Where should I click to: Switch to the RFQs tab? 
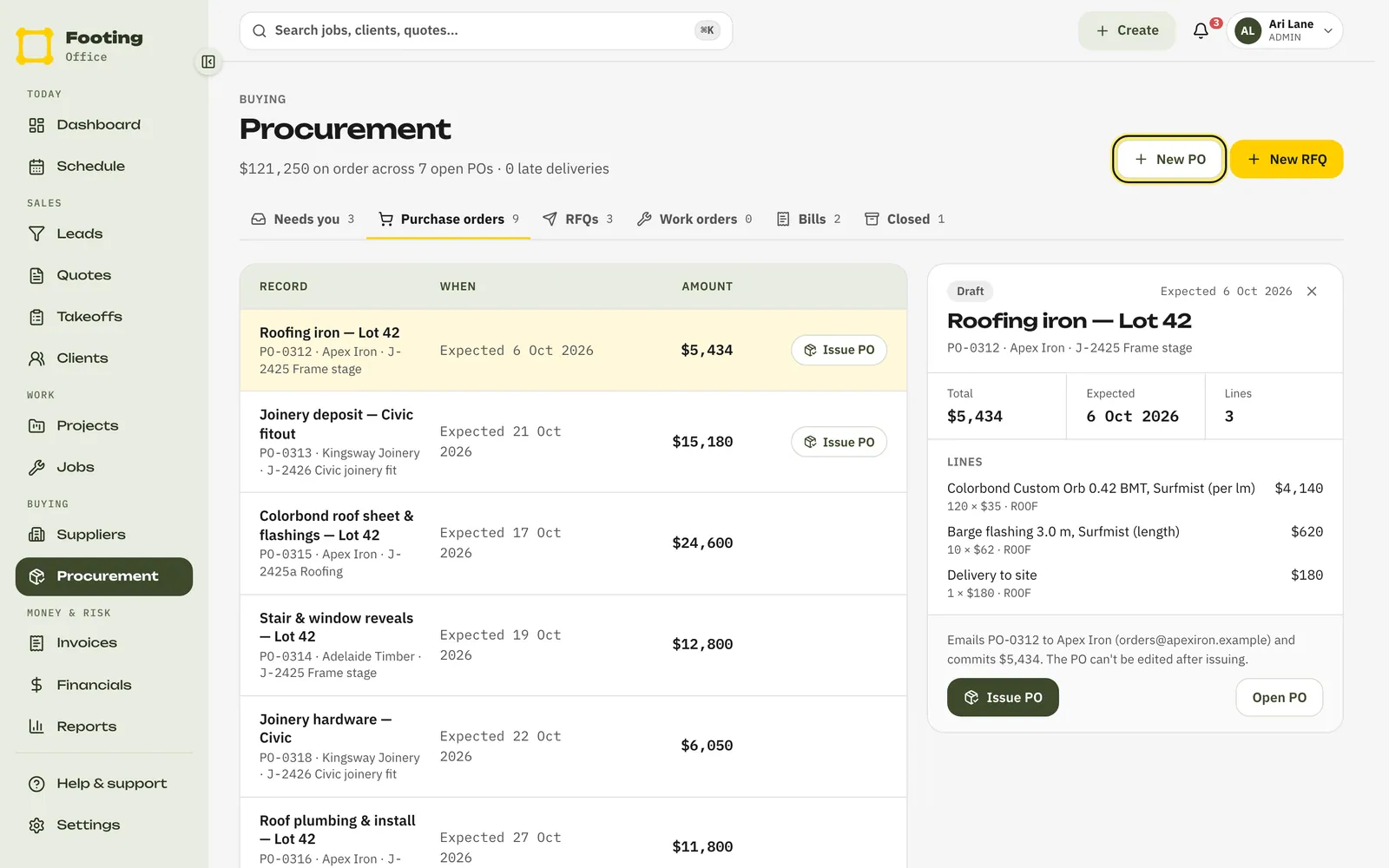tap(577, 219)
